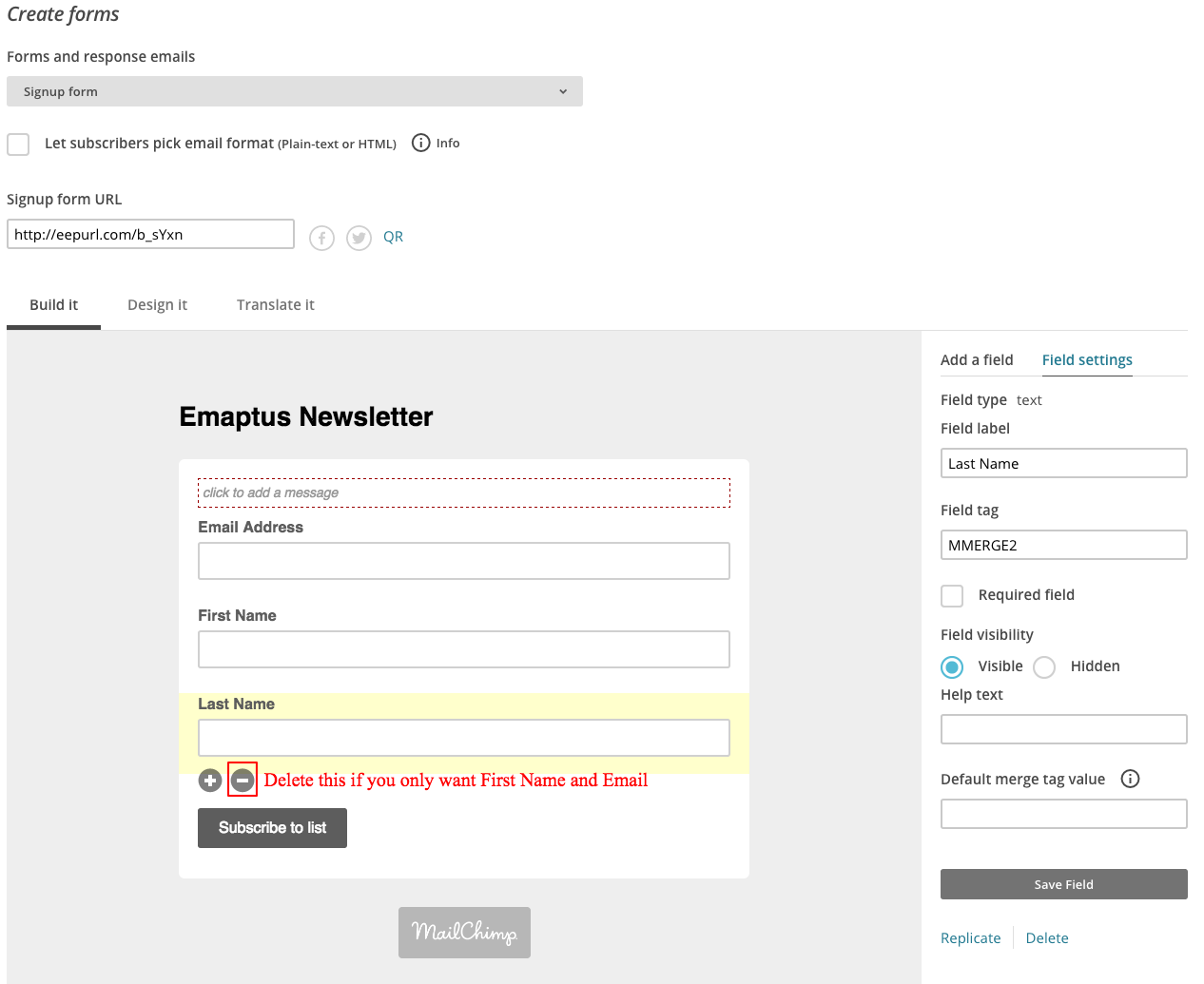Select the Visible radio button
The height and width of the screenshot is (984, 1204).
[952, 667]
